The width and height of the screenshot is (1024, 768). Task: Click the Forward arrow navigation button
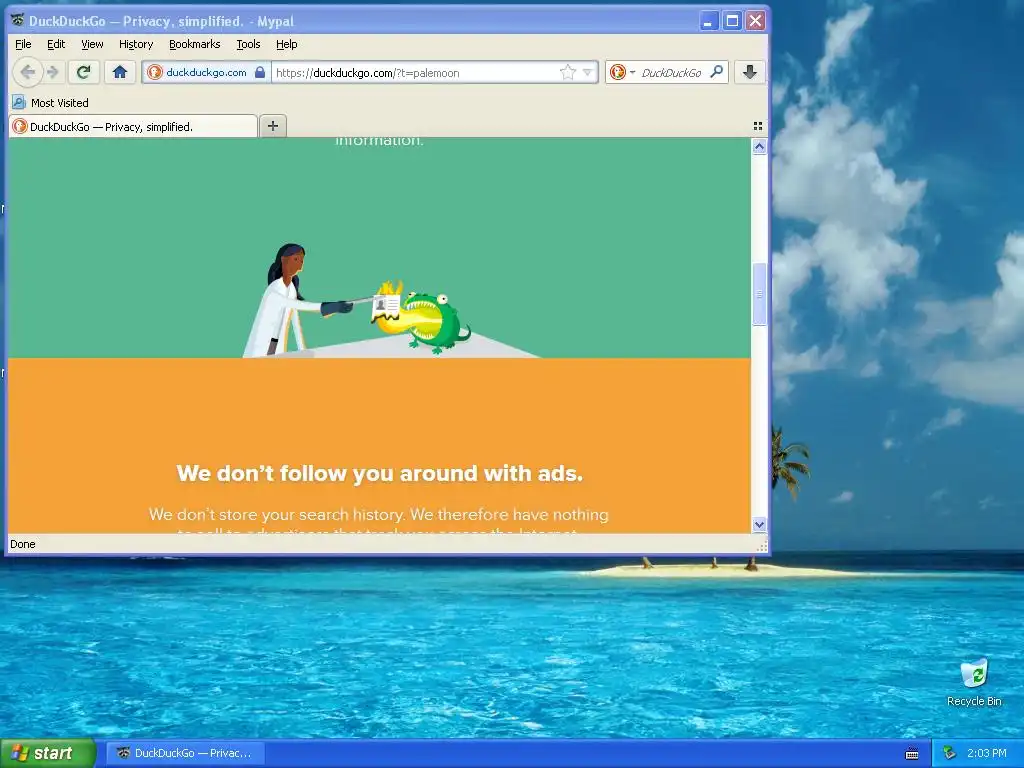[54, 72]
